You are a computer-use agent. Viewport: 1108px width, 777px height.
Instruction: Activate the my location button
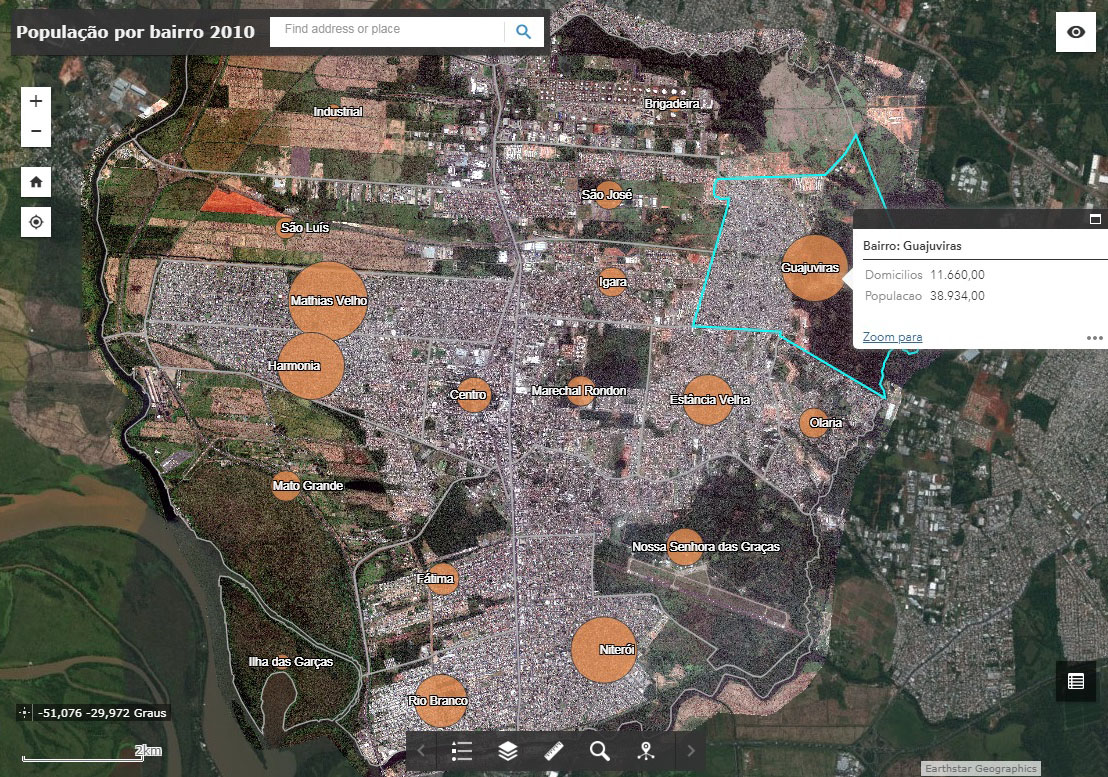coord(36,222)
